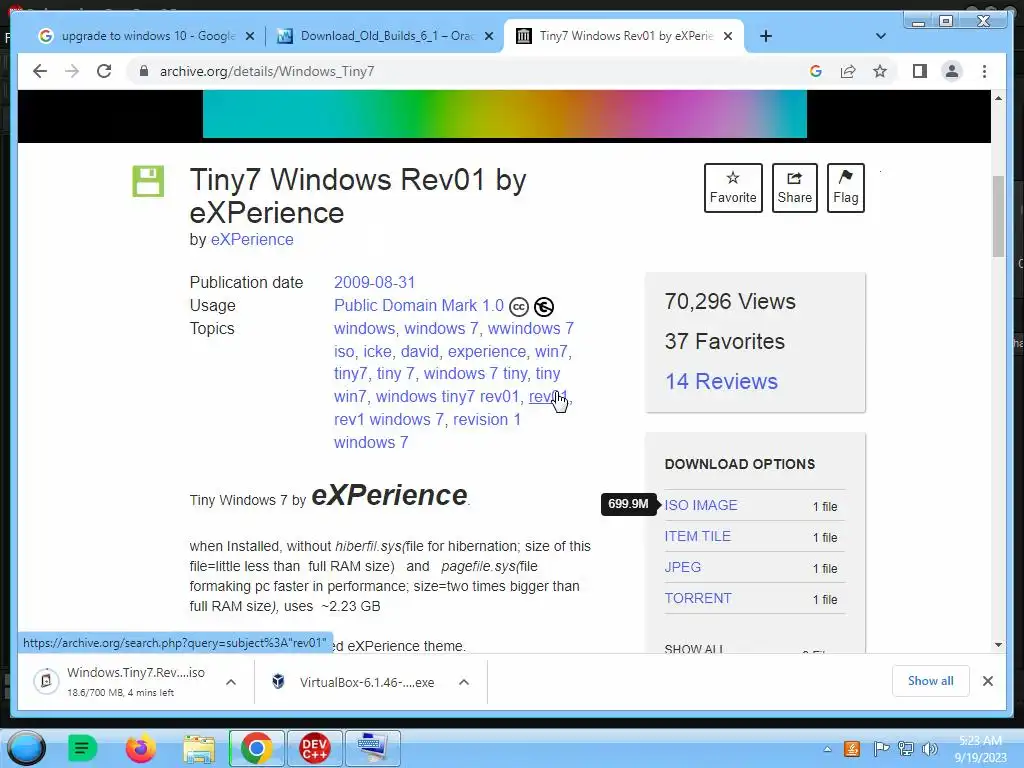
Task: Launch Firefox from the taskbar
Action: [x=140, y=748]
